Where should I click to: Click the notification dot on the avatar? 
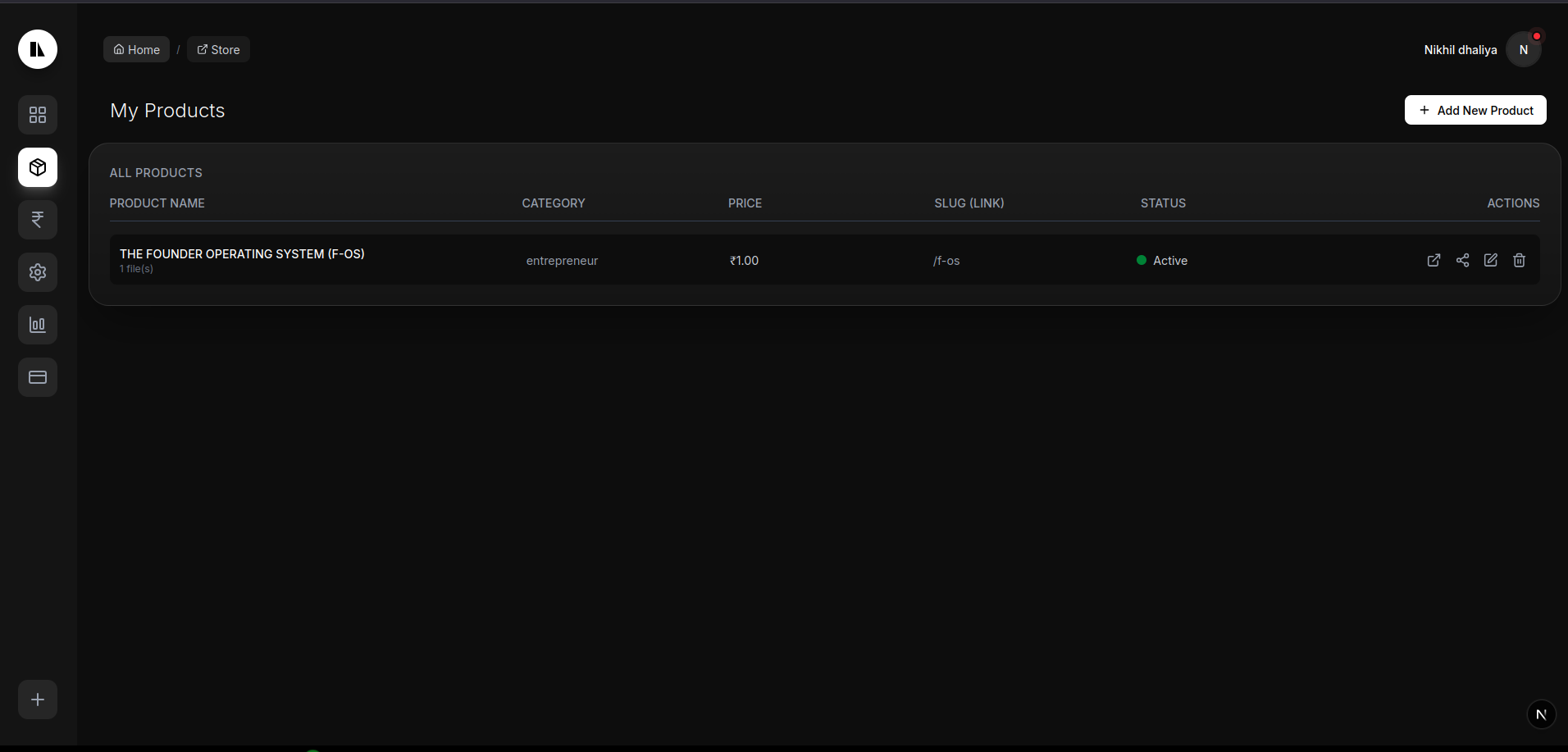click(1536, 36)
